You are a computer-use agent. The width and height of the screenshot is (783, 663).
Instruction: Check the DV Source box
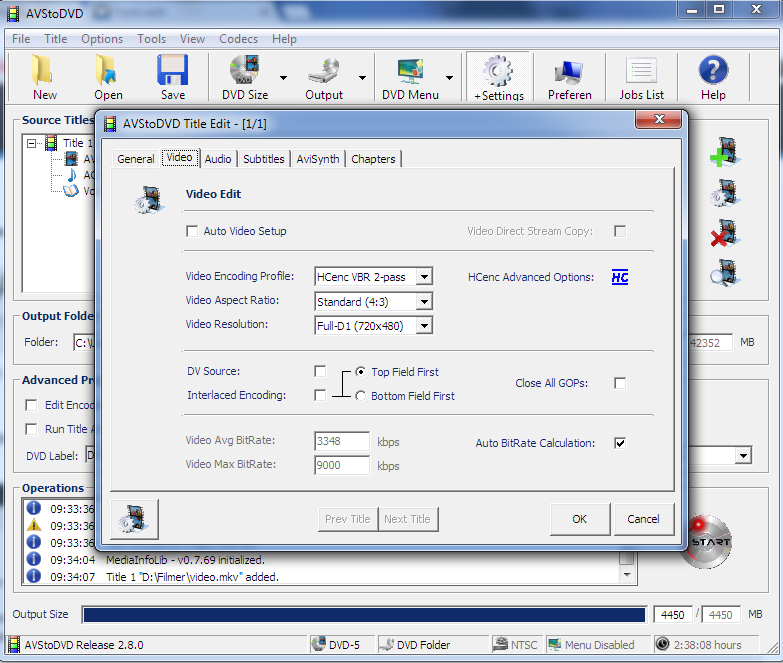point(320,371)
